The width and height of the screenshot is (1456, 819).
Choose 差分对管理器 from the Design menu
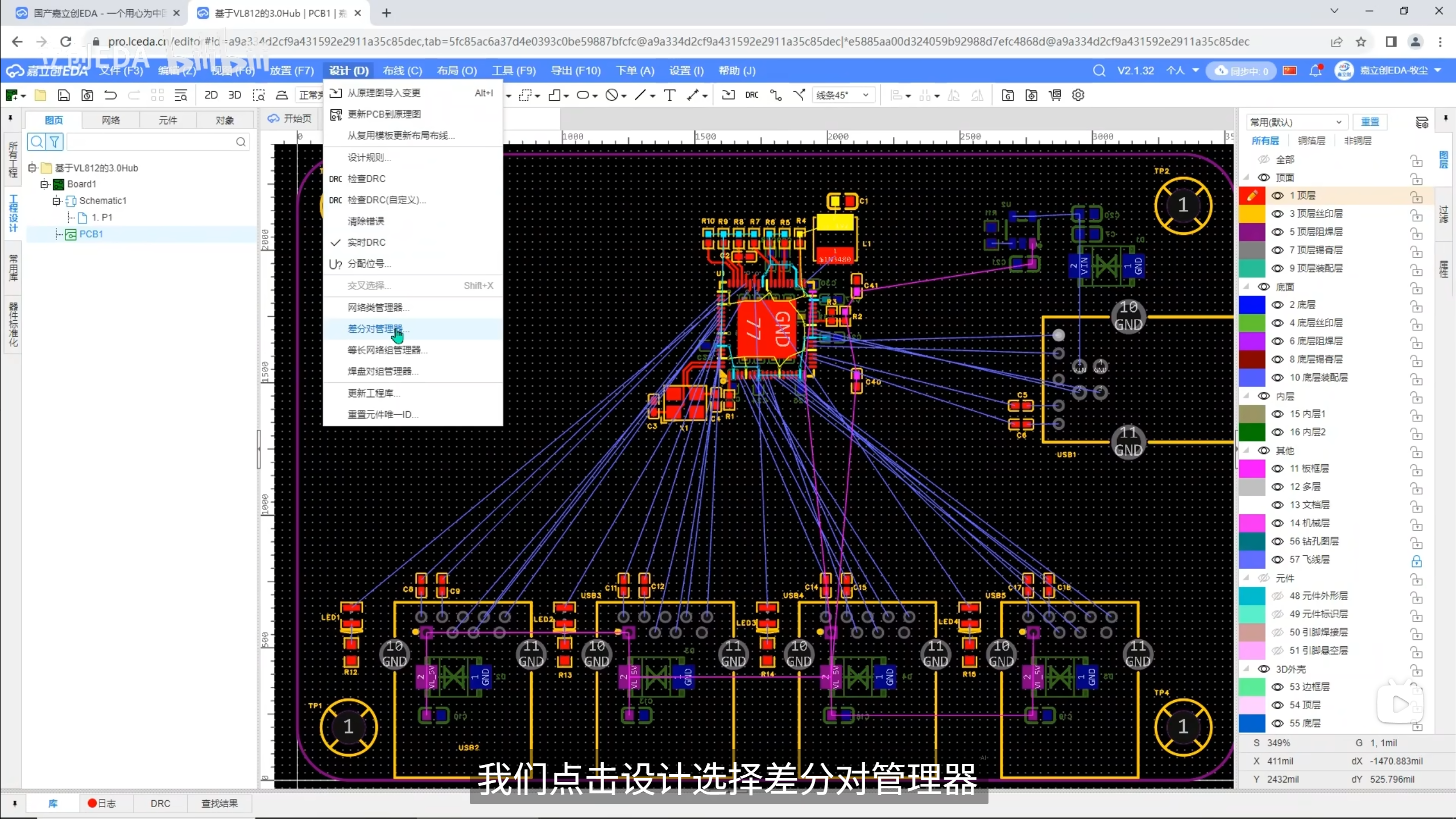pos(375,329)
